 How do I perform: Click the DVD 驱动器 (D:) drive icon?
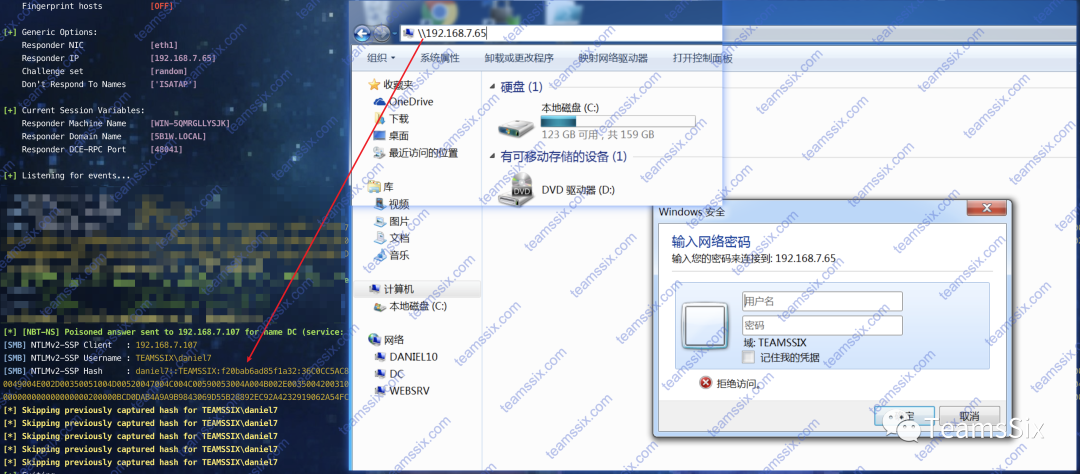pos(515,189)
